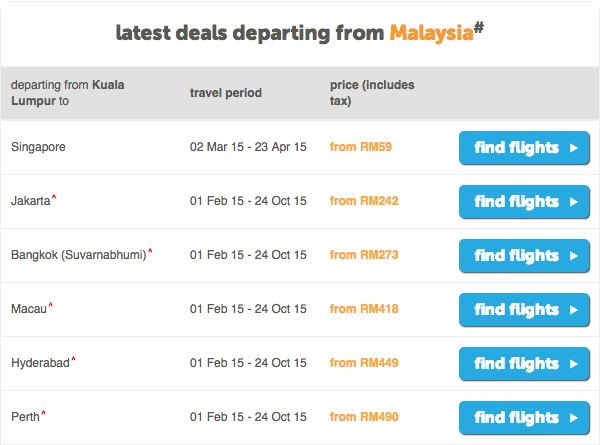Select the Bangkok (Suvarnabhumi) destination text

(79, 255)
